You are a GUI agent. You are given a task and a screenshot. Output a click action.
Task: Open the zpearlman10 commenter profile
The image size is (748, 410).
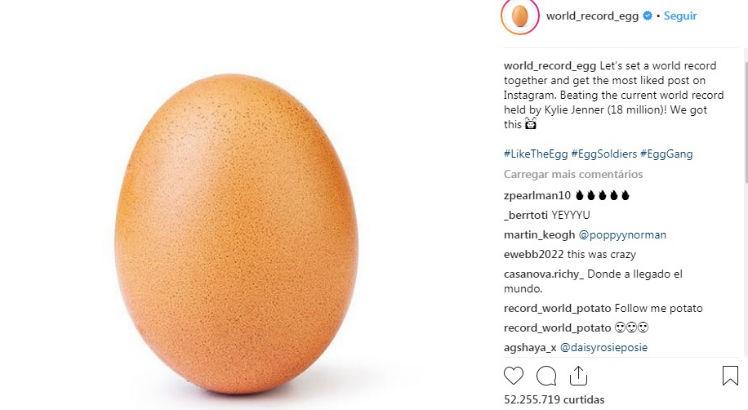pyautogui.click(x=537, y=195)
